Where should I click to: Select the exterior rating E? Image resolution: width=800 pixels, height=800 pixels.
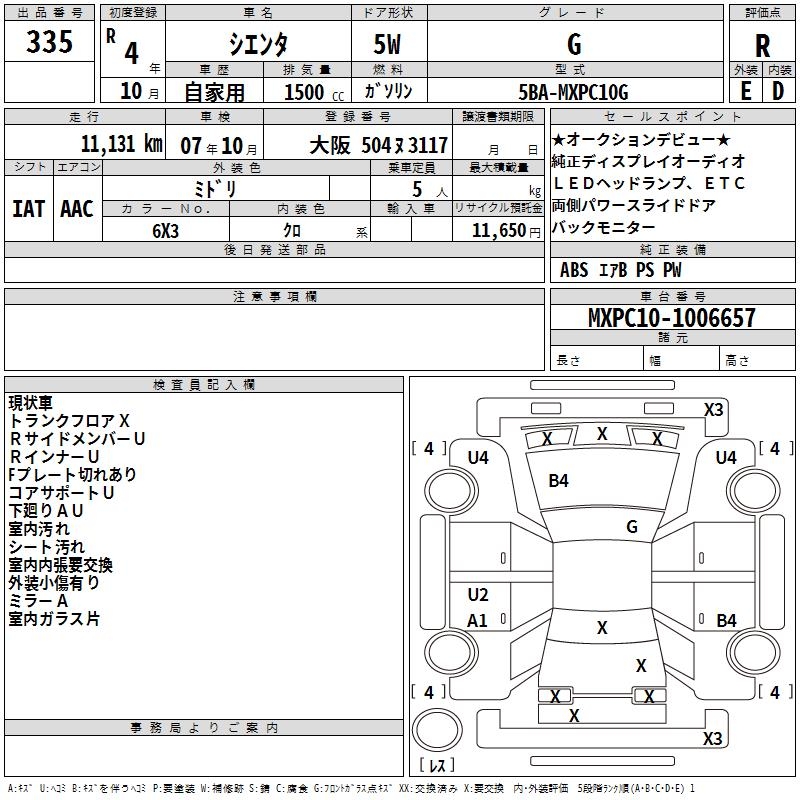click(x=745, y=91)
